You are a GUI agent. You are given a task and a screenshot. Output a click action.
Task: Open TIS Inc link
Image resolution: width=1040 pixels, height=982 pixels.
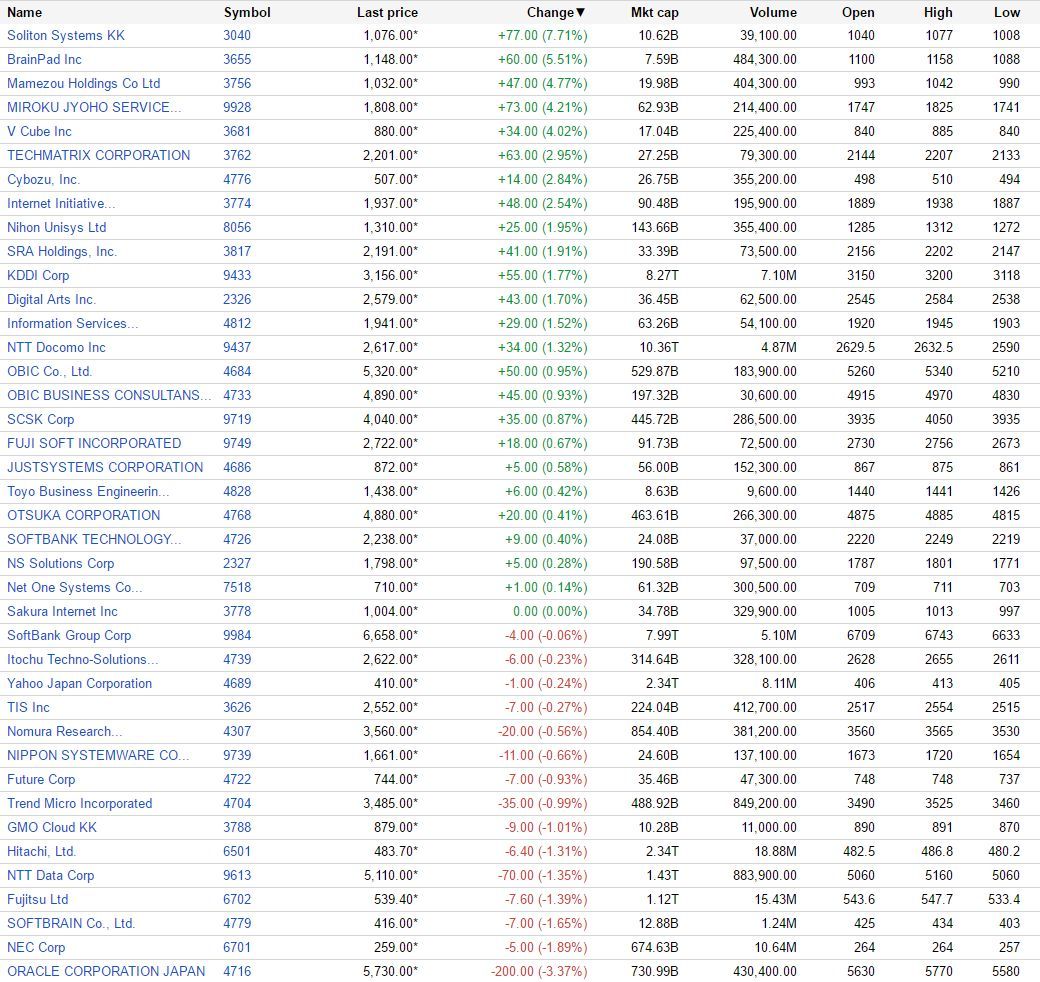[29, 707]
